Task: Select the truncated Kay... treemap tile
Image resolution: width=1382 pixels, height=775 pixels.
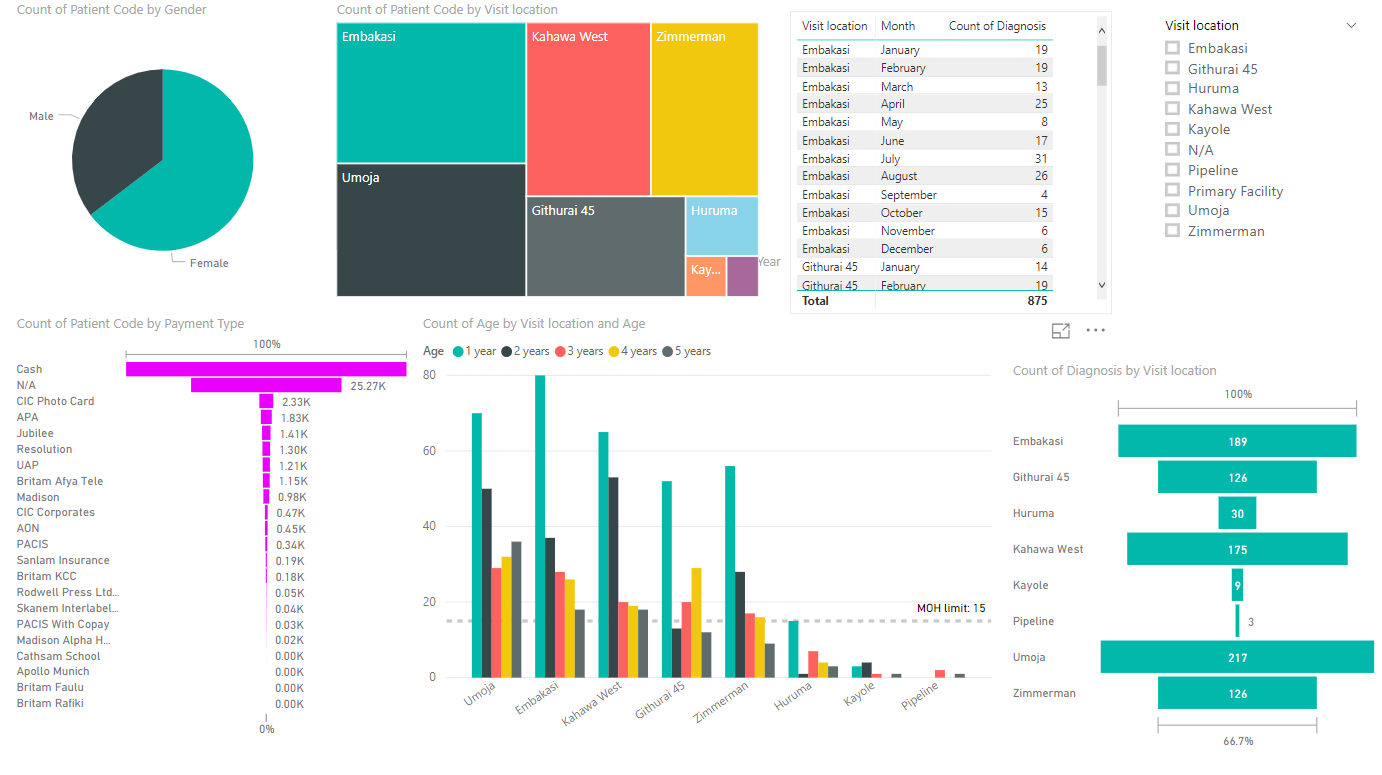Action: pyautogui.click(x=706, y=277)
